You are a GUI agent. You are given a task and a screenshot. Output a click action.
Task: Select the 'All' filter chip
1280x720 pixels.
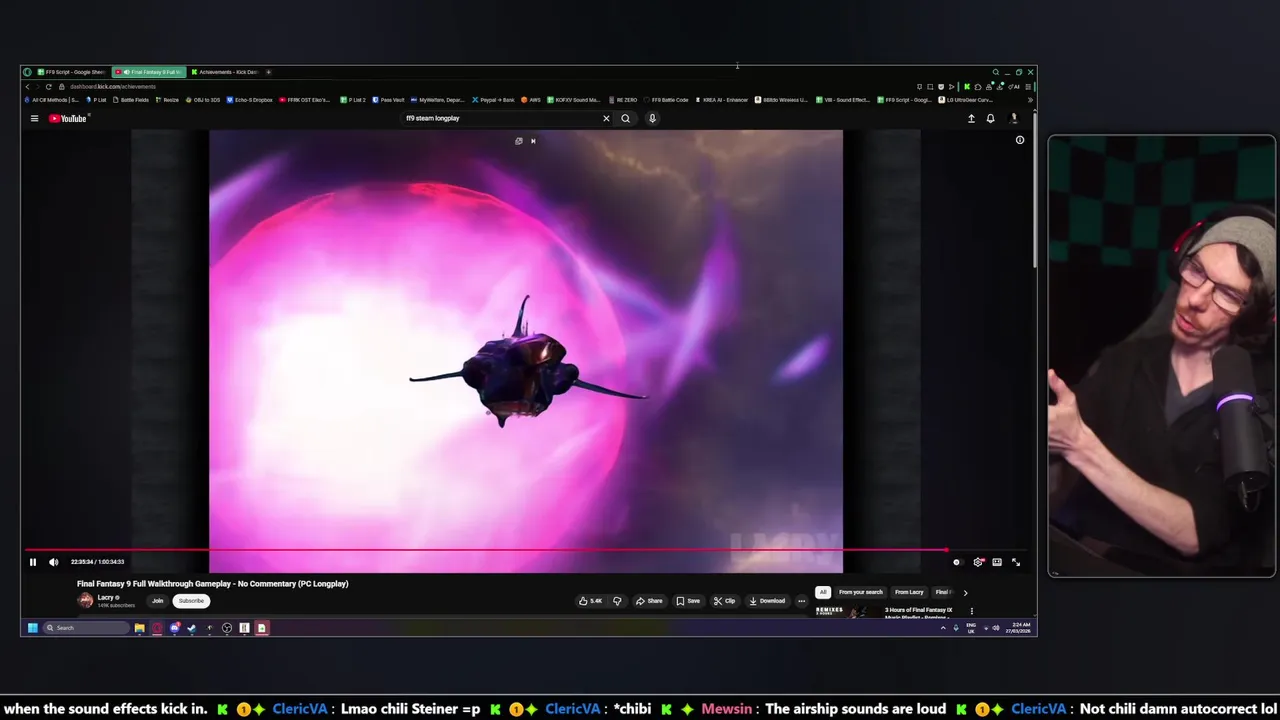(x=823, y=592)
